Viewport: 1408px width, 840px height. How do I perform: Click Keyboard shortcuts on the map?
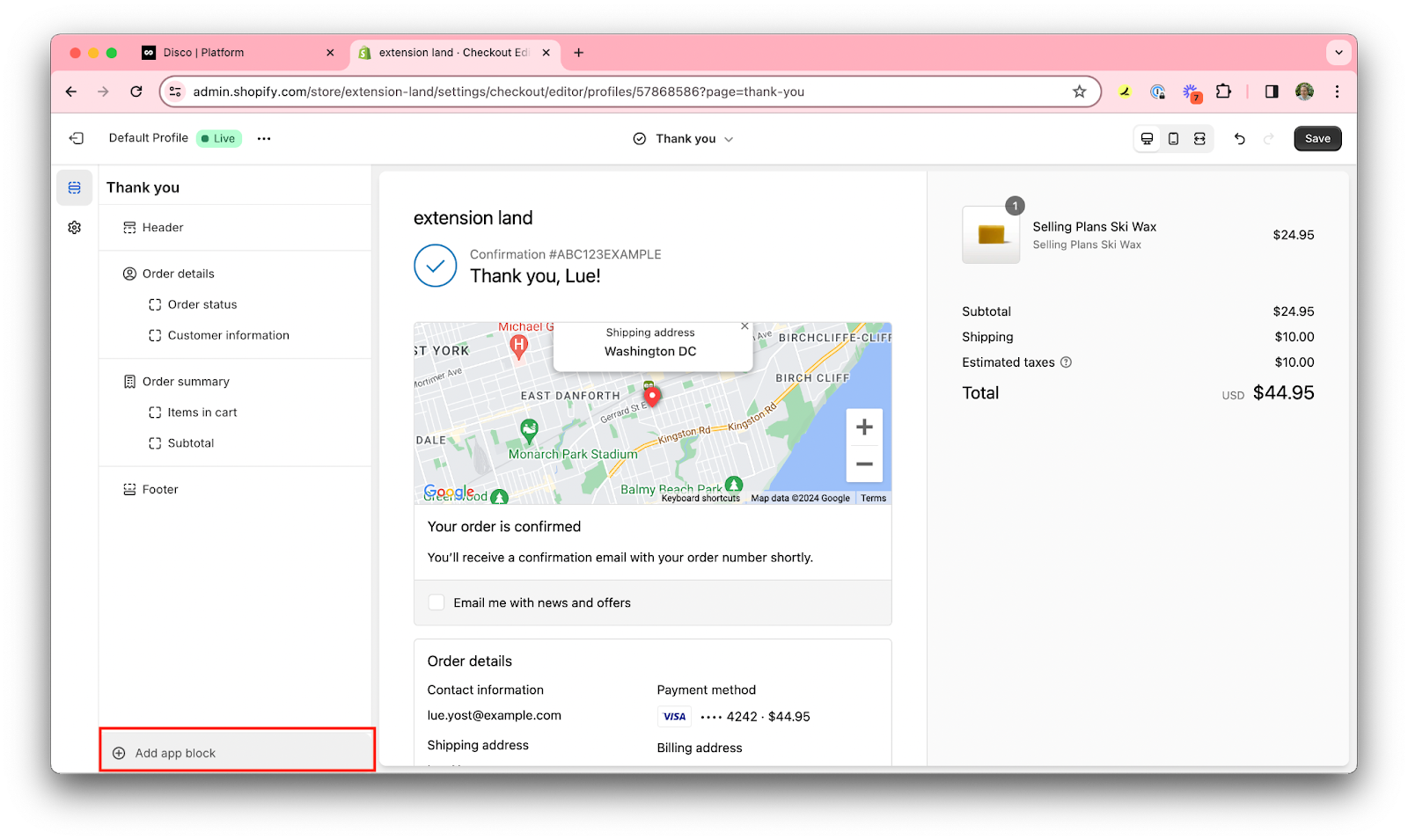[700, 498]
